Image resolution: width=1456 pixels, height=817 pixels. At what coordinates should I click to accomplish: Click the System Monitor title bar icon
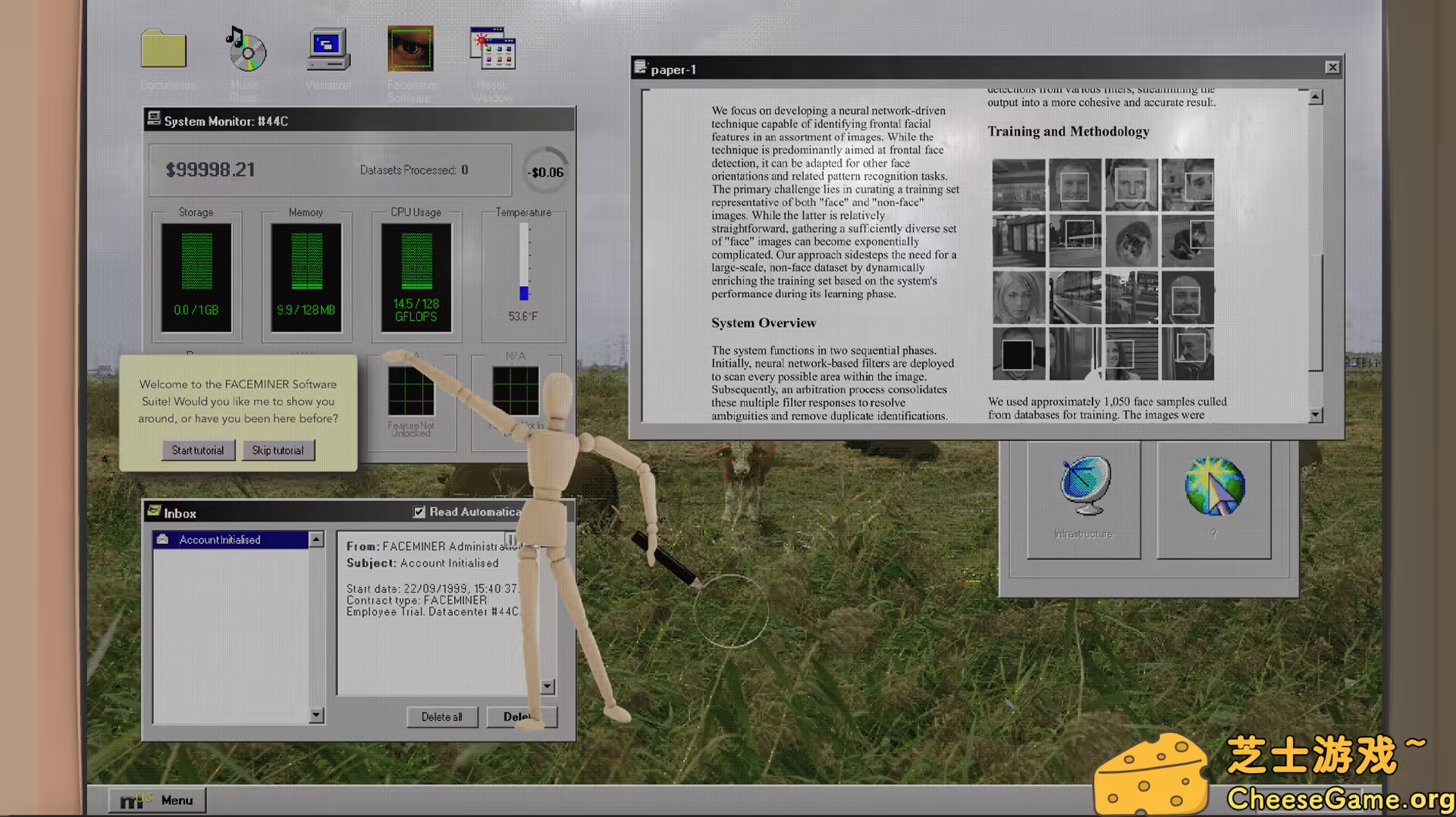pyautogui.click(x=154, y=119)
